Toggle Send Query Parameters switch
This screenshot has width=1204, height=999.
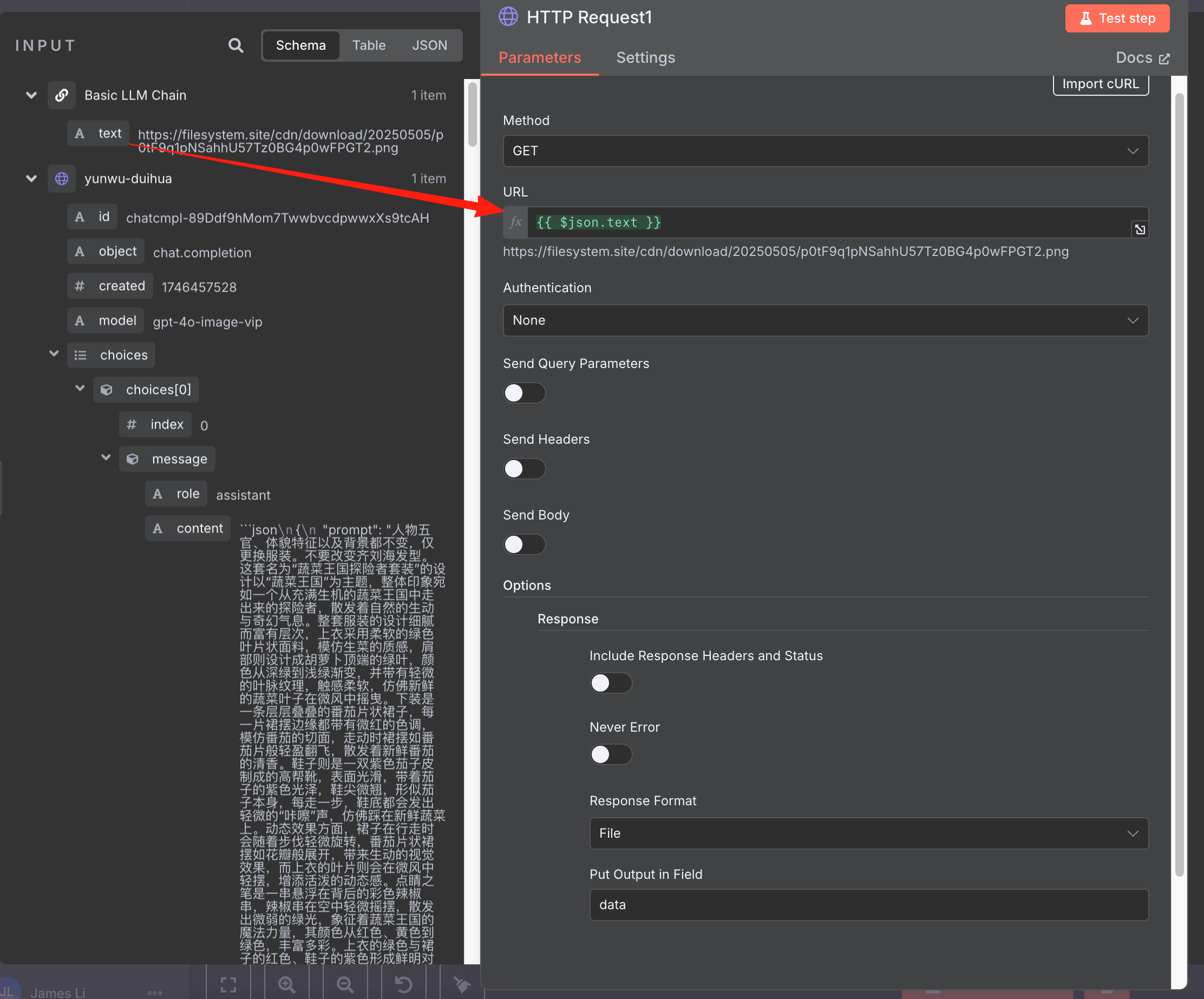click(x=524, y=393)
